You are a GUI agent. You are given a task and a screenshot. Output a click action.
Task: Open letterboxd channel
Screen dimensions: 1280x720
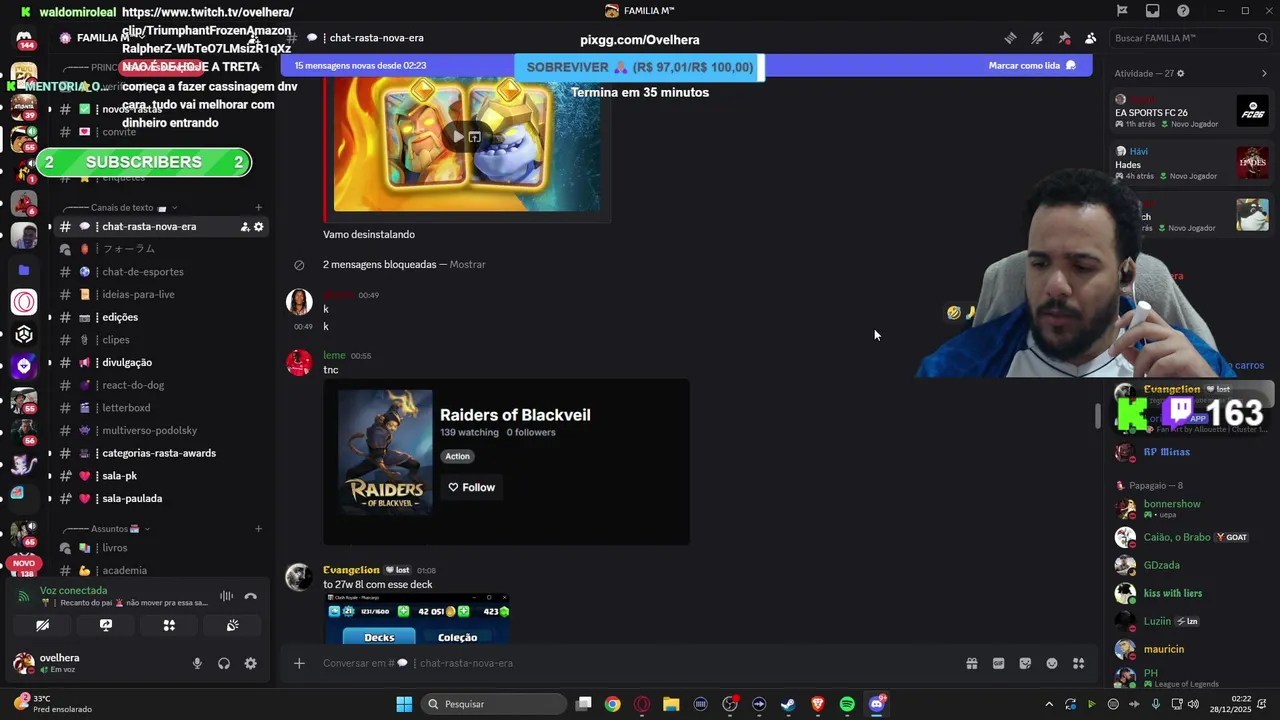[x=159, y=408]
